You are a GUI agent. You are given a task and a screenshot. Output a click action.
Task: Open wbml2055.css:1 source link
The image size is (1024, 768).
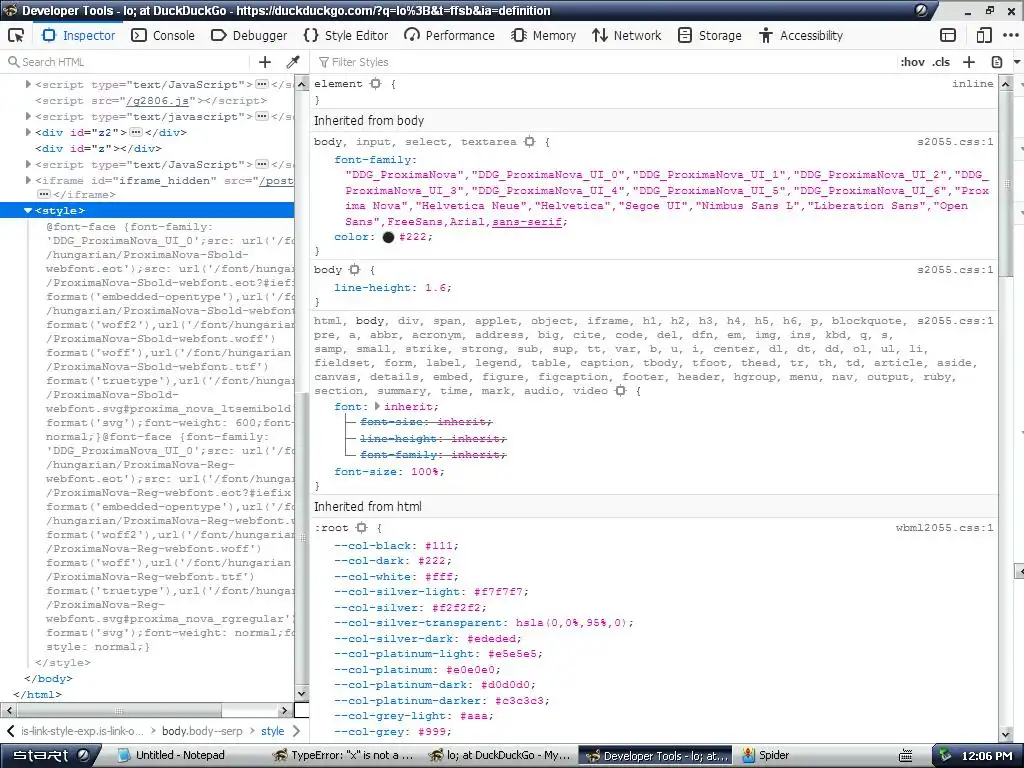944,528
